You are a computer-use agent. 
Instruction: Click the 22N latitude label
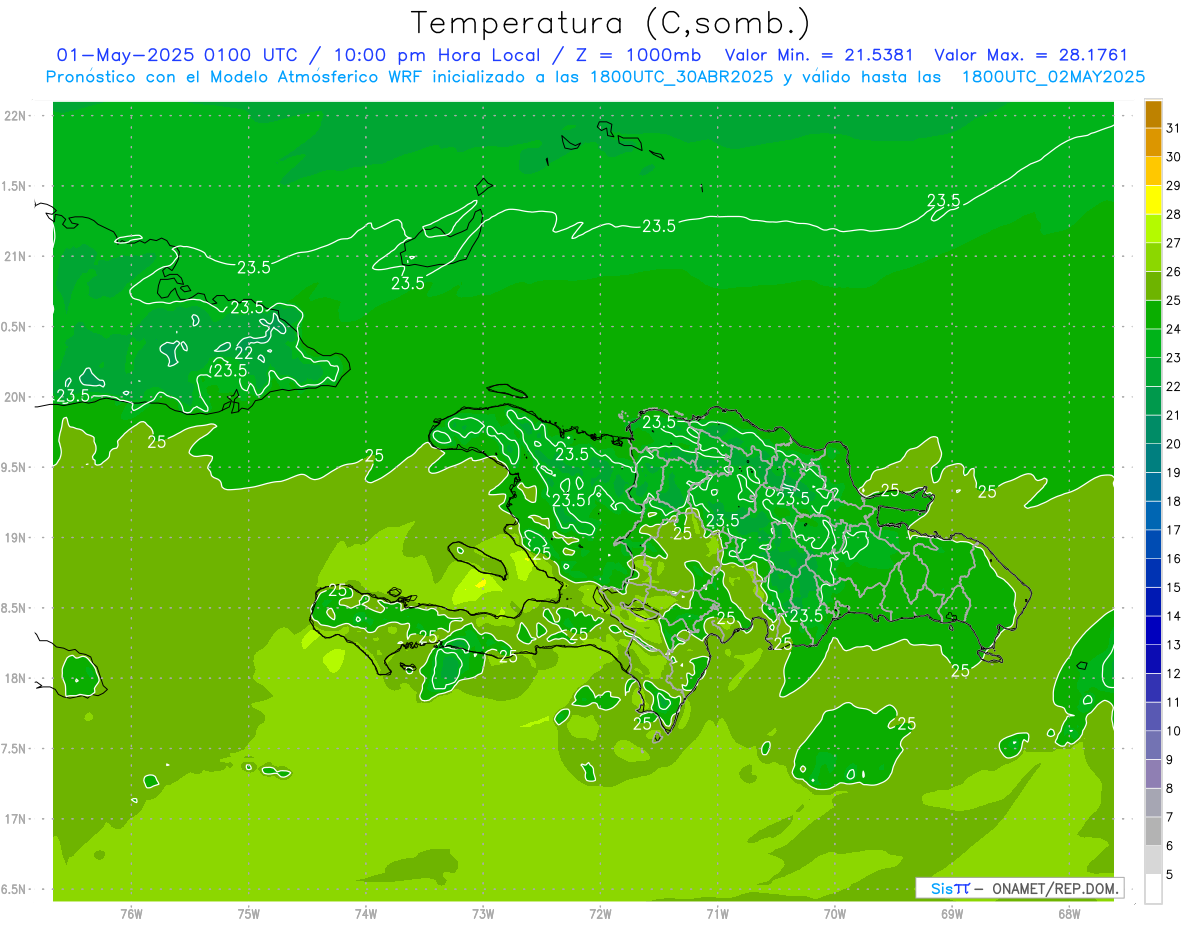click(x=14, y=116)
